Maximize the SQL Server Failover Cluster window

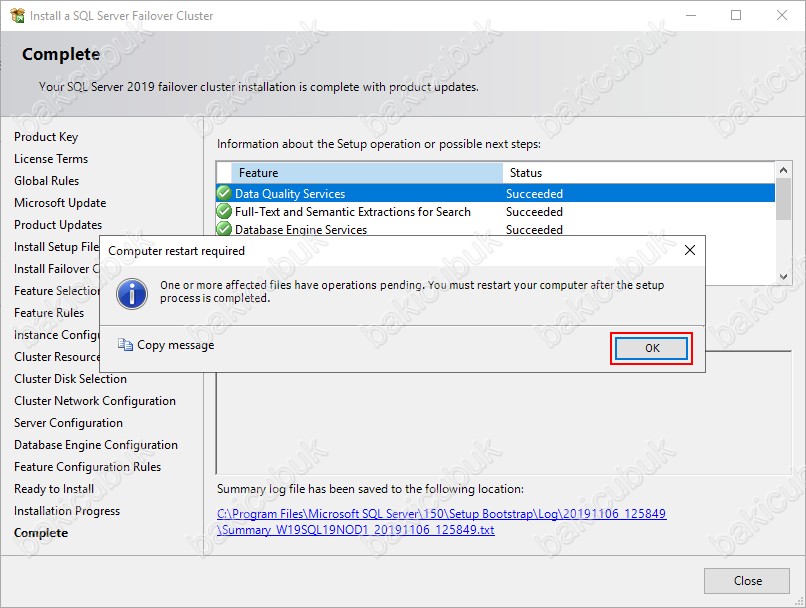pos(736,15)
